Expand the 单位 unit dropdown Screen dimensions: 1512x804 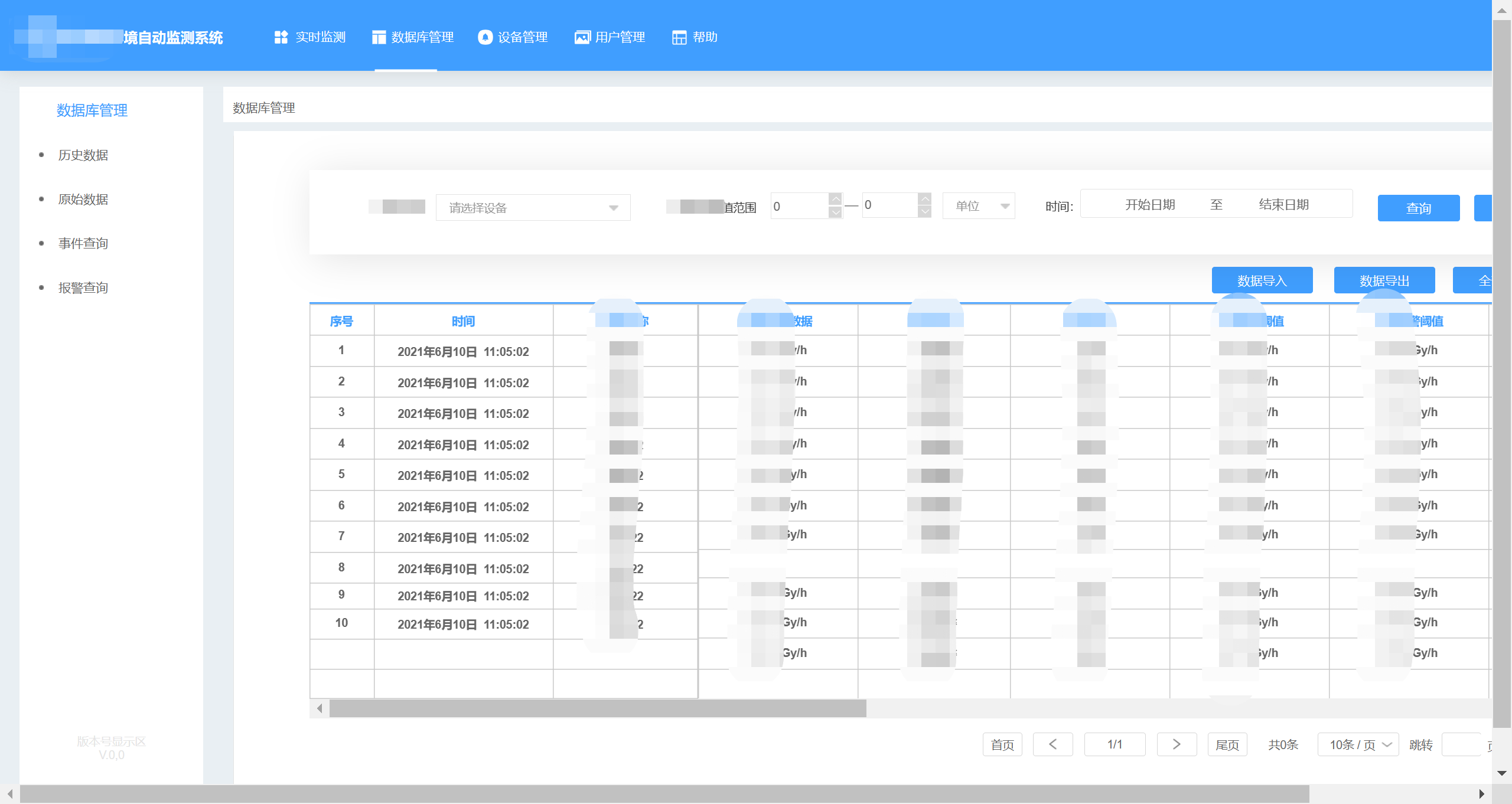pyautogui.click(x=979, y=206)
